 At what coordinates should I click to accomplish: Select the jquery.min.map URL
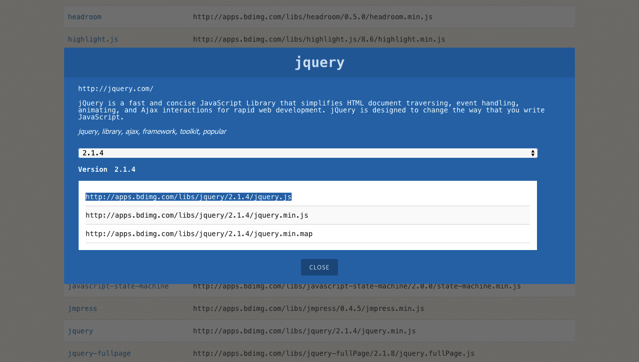click(199, 234)
